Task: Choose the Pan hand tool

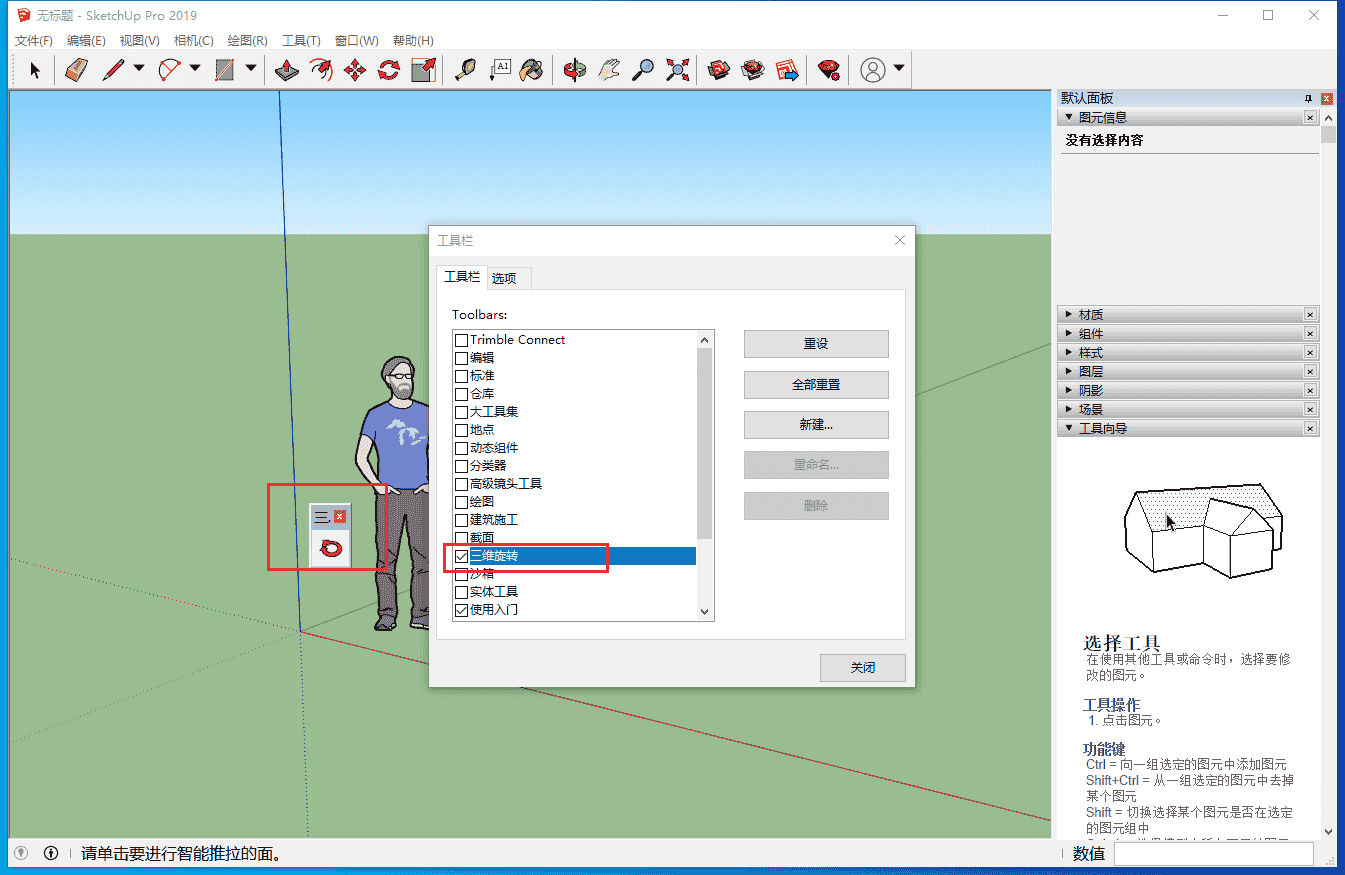Action: [609, 70]
